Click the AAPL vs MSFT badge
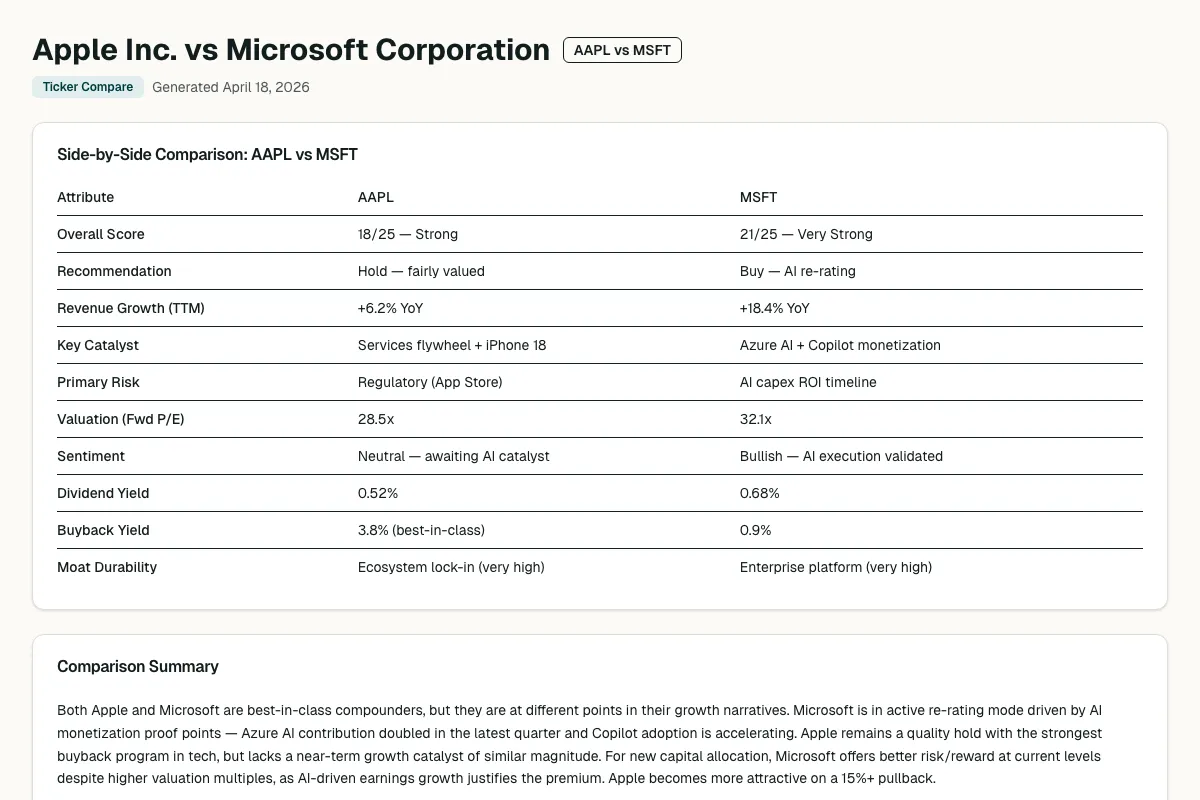 click(x=621, y=49)
